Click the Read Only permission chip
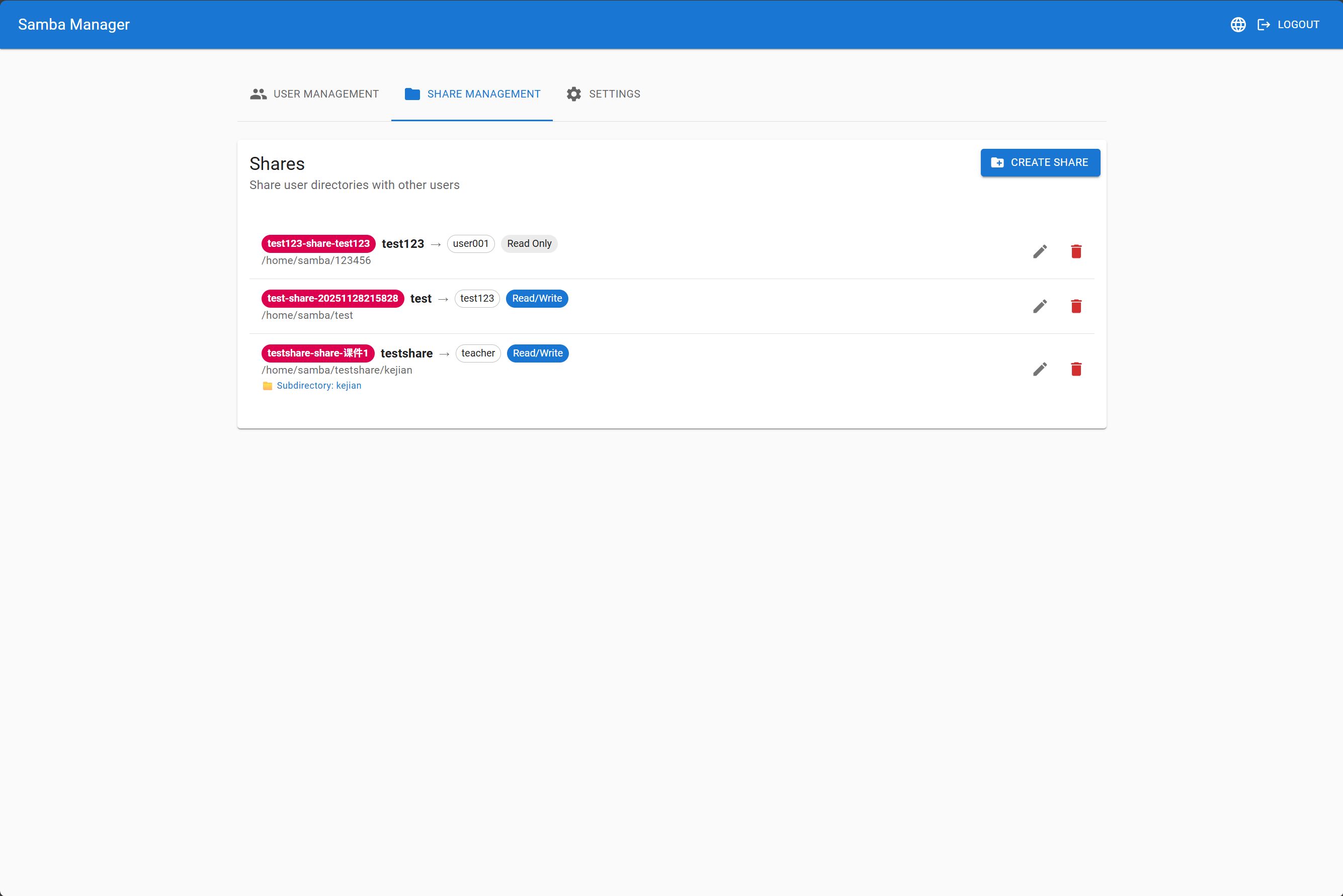The height and width of the screenshot is (896, 1343). (529, 243)
